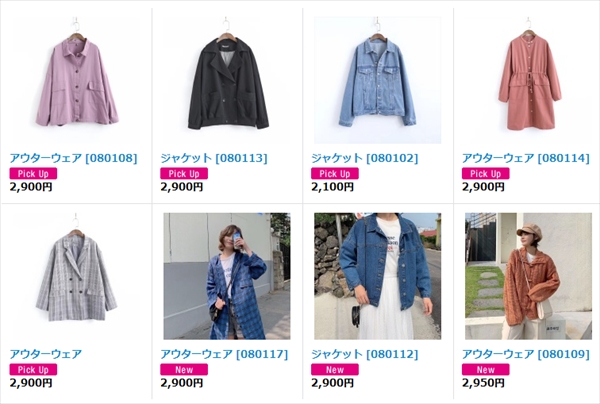Open the black double-breasted jacket image
This screenshot has height=404, width=600.
(227, 80)
